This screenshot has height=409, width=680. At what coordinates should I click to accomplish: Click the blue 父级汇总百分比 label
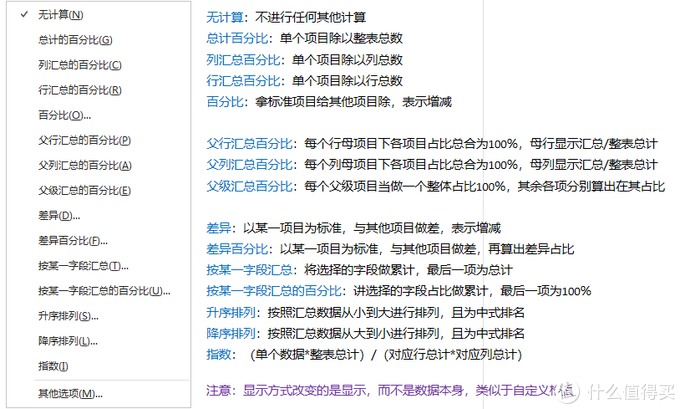point(249,186)
